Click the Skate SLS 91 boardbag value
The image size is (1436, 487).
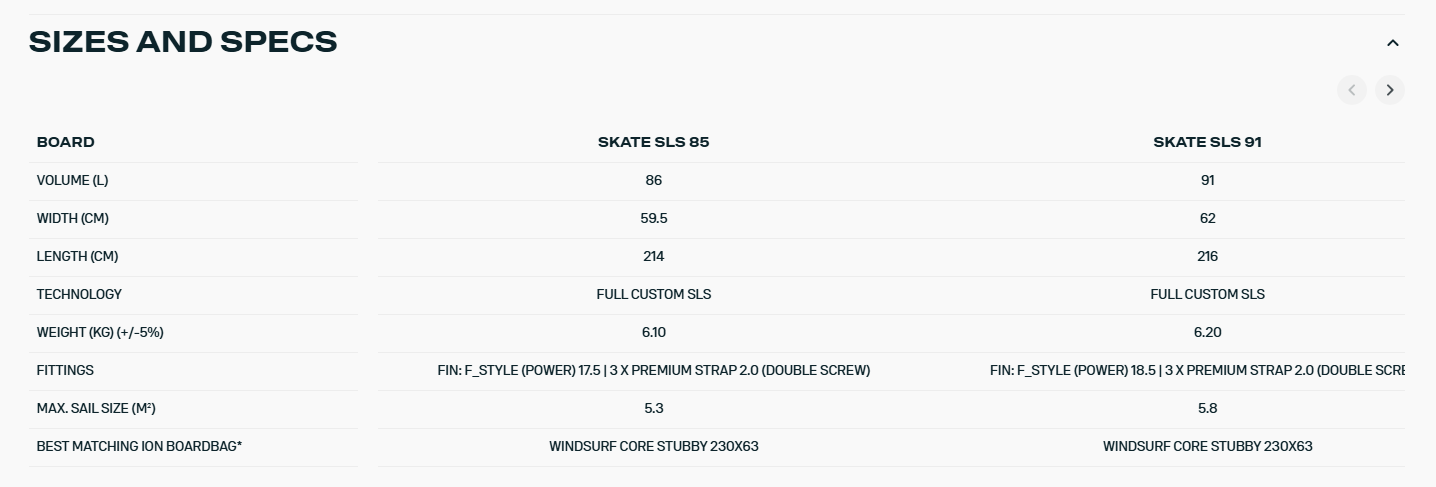[1207, 446]
